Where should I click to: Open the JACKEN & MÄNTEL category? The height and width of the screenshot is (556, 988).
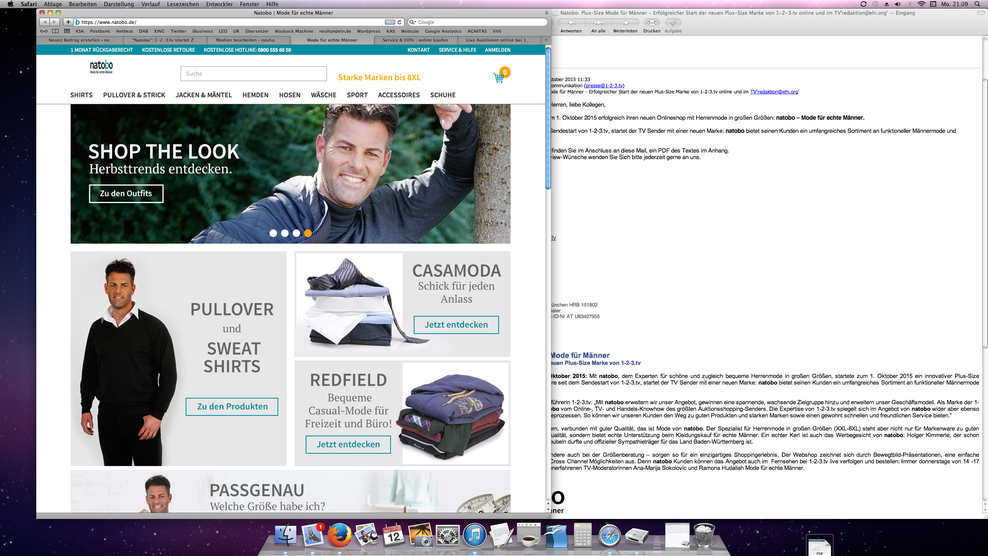coord(204,95)
